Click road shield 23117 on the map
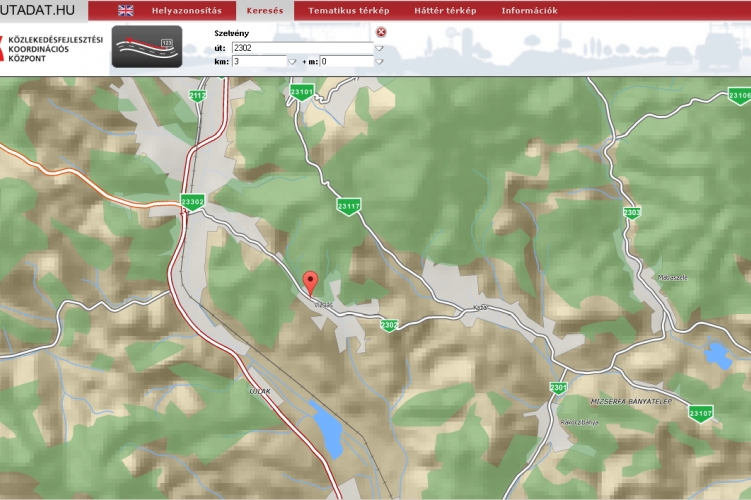 [x=348, y=206]
